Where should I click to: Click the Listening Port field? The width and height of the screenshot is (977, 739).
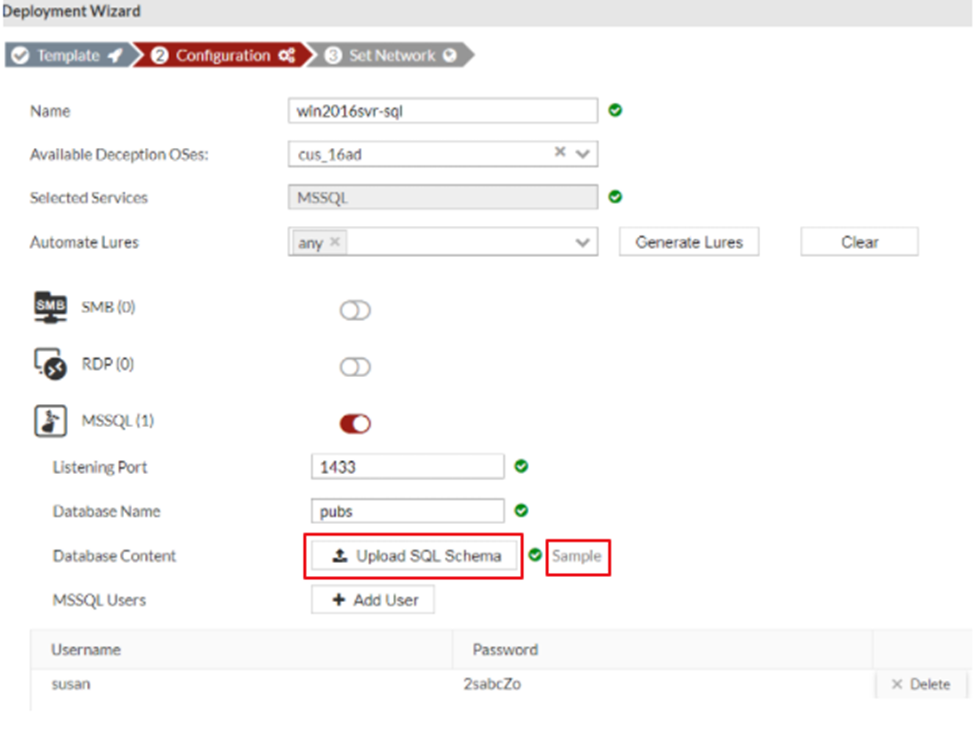407,467
